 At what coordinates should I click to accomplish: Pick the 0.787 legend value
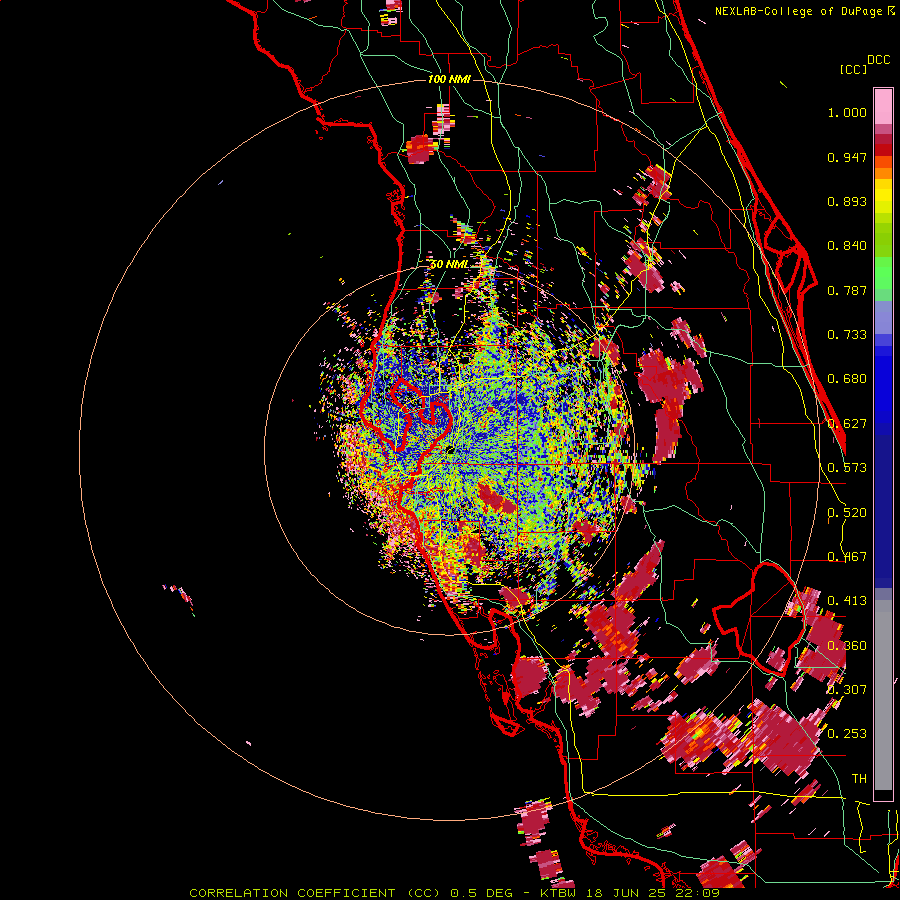click(847, 290)
